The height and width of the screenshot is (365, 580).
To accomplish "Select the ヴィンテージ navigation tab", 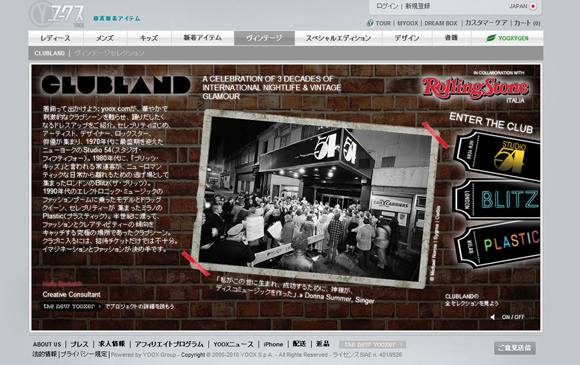I will [264, 38].
